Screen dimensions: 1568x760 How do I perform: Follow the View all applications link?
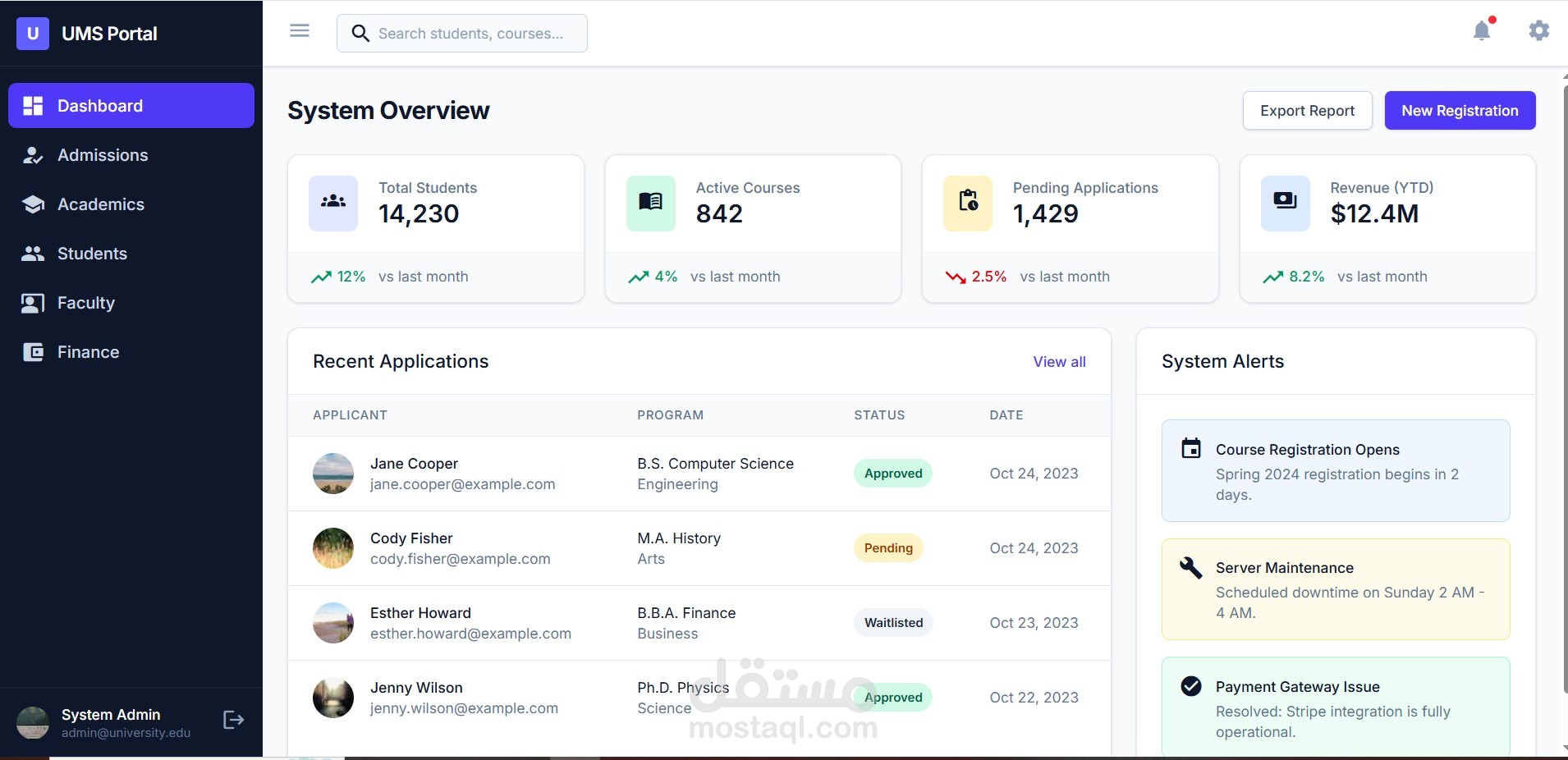pos(1059,362)
